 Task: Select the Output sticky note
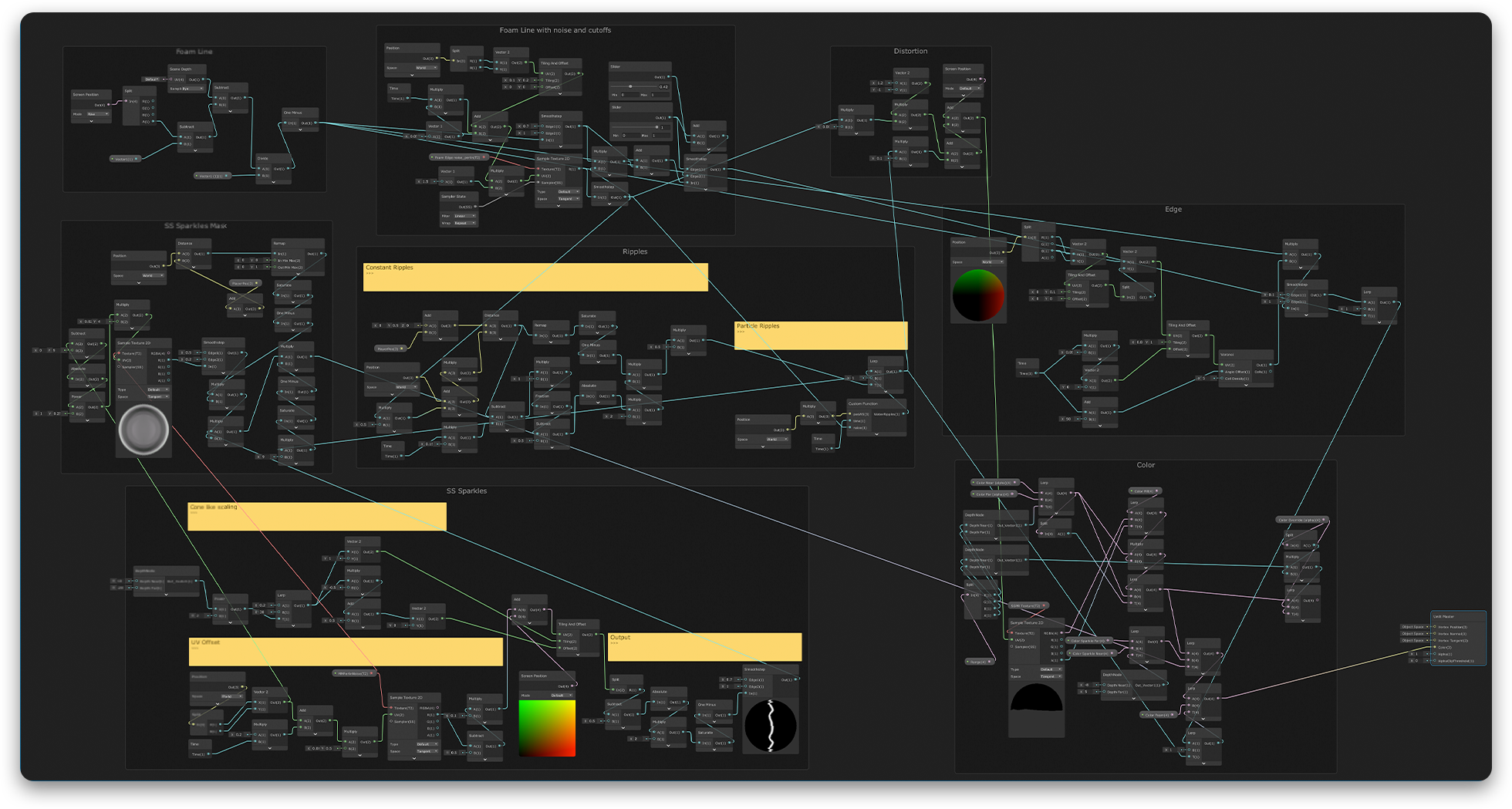coord(704,647)
